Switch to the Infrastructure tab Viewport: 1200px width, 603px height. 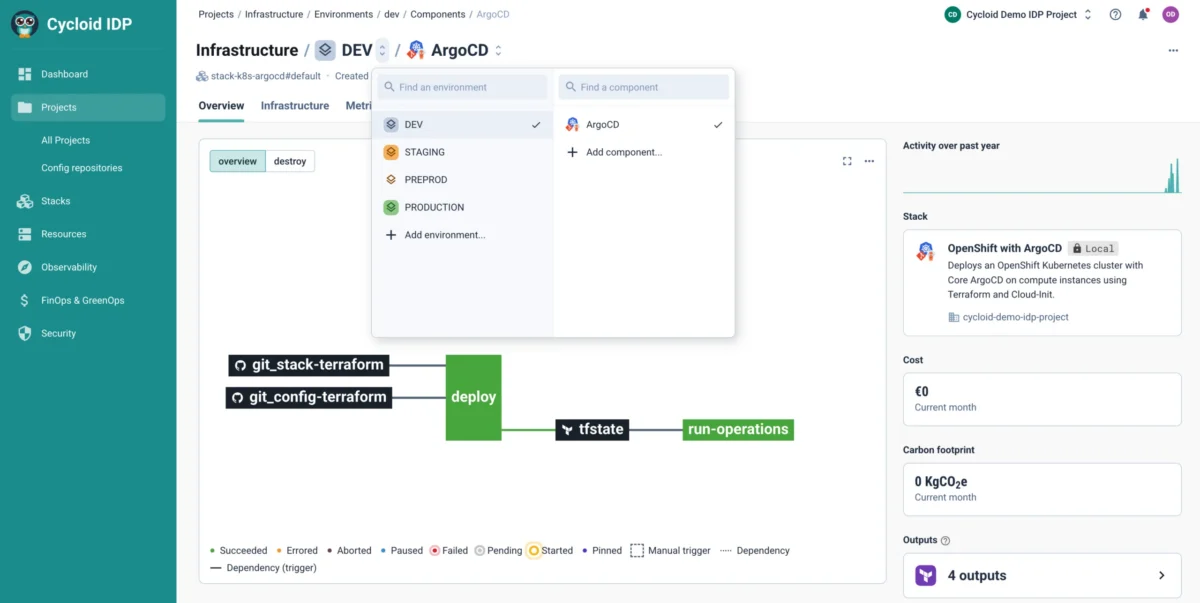pyautogui.click(x=293, y=105)
